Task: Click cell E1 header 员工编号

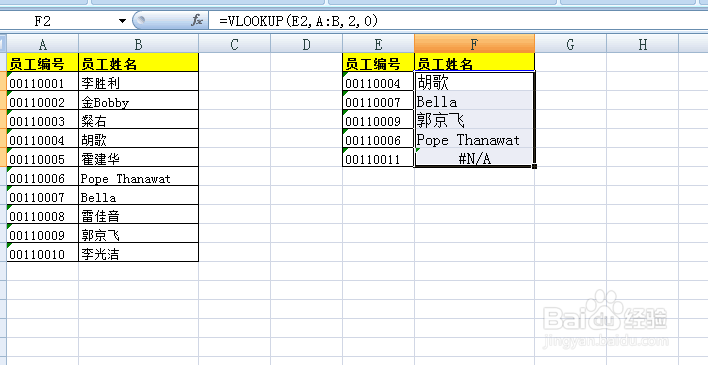Action: pos(378,62)
